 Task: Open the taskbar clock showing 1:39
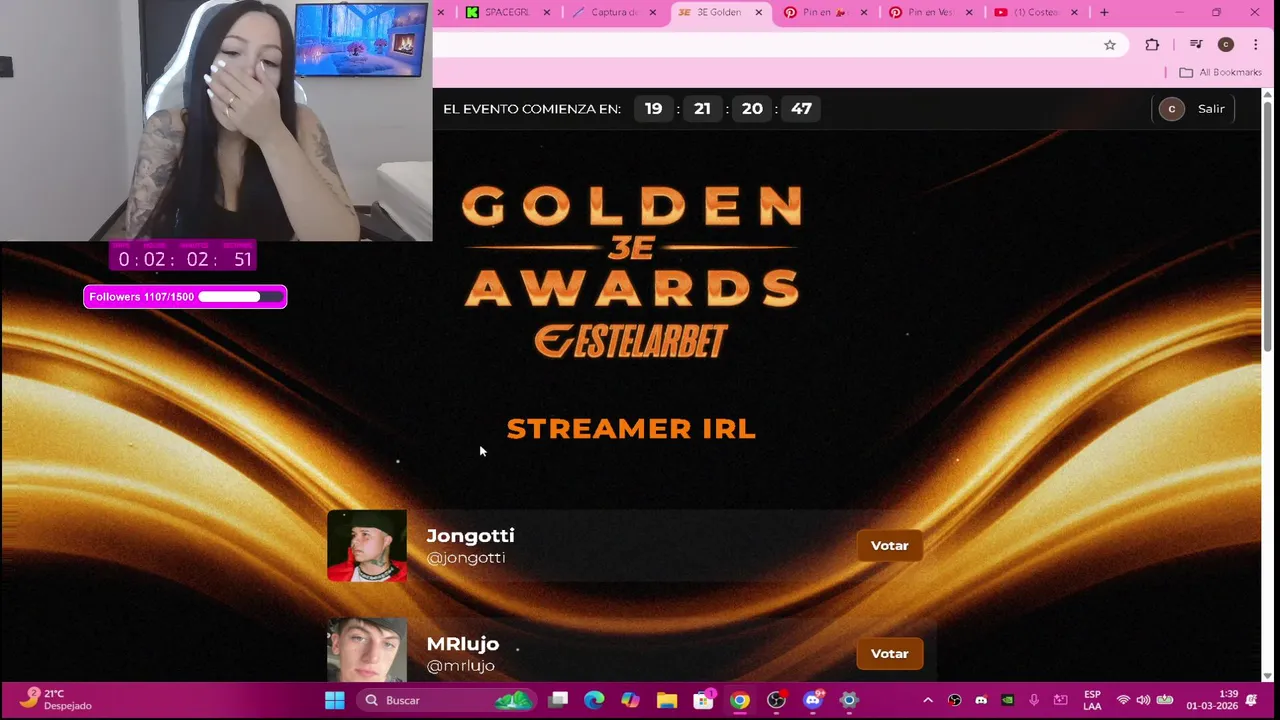1213,700
